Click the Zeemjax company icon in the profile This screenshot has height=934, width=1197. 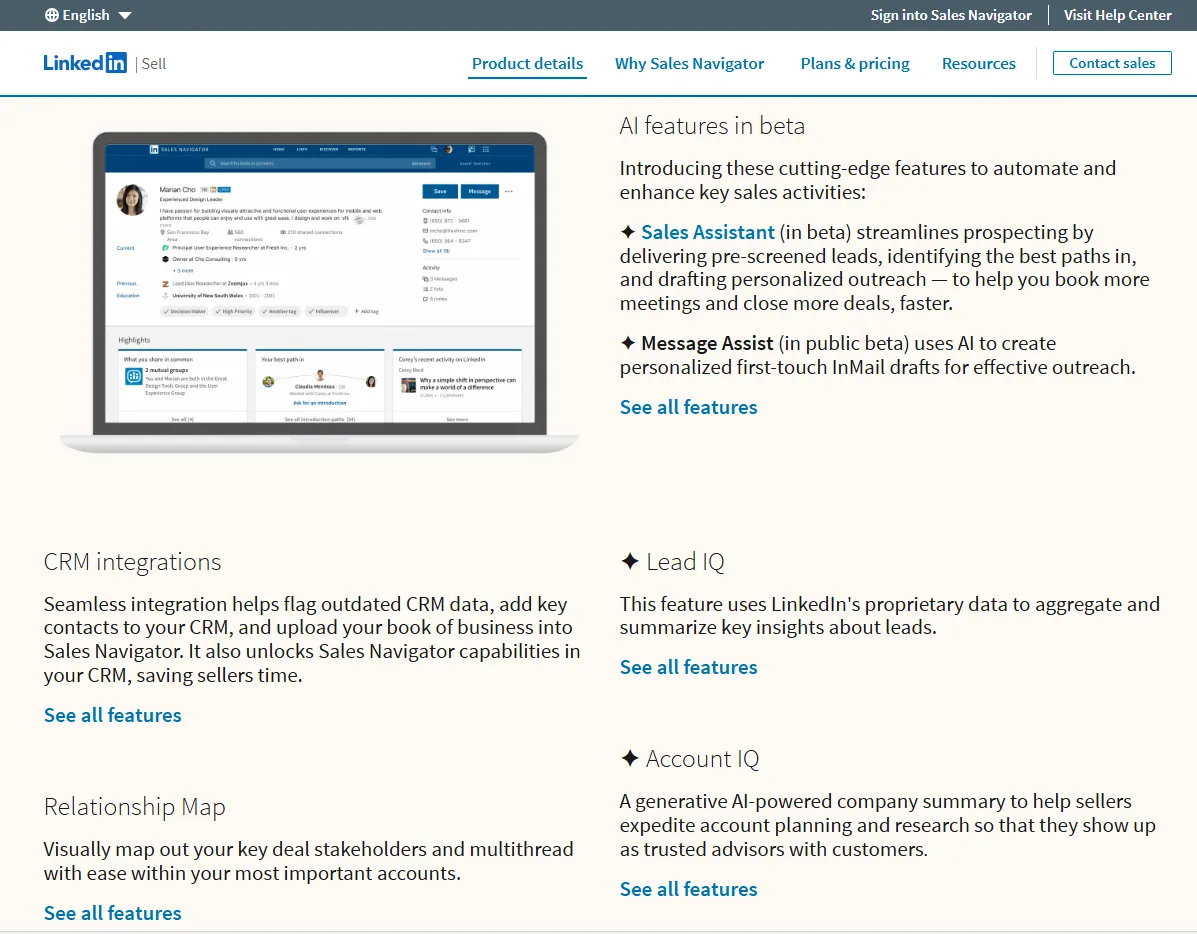[165, 284]
